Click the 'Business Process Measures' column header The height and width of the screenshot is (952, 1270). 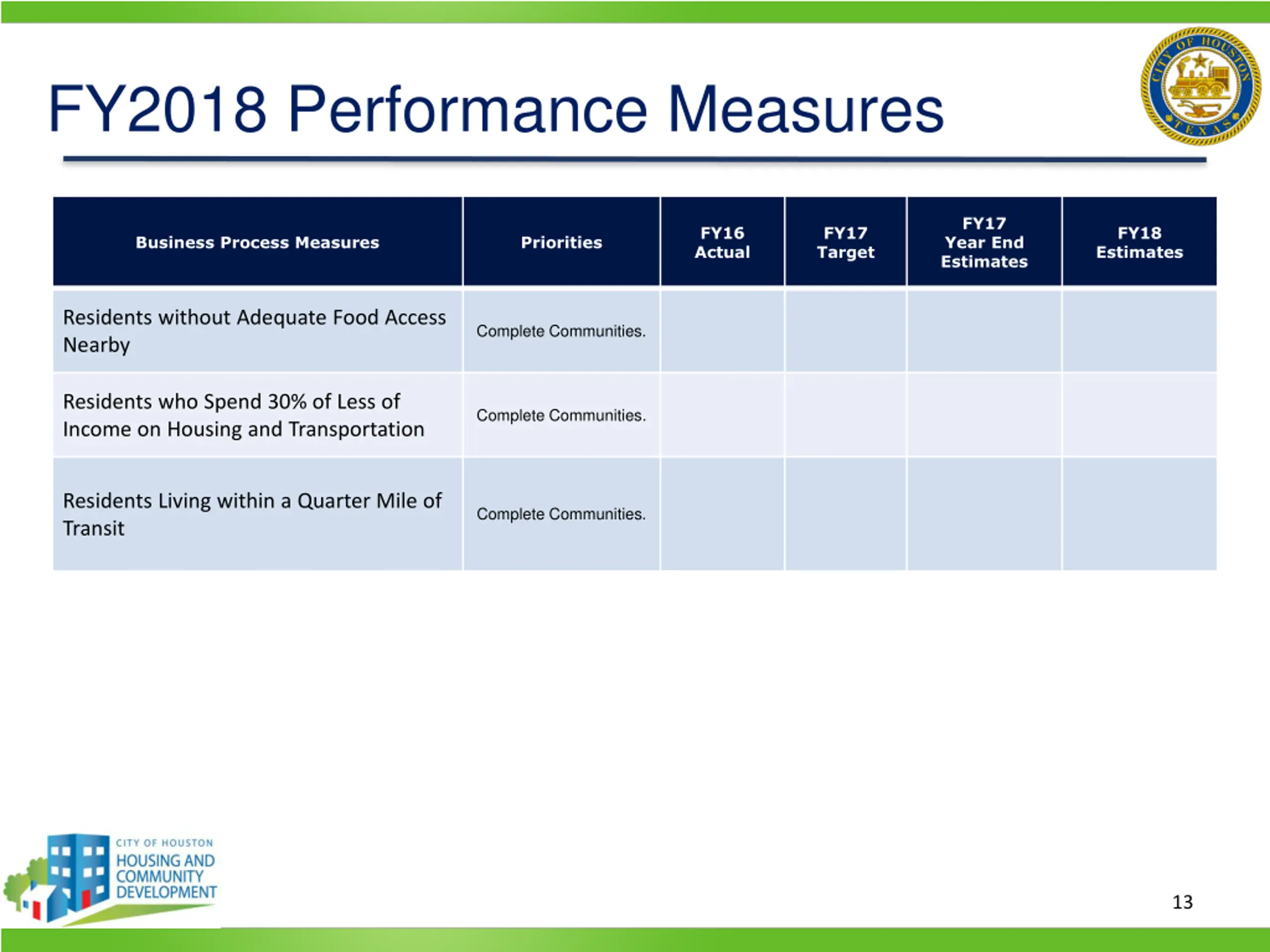tap(257, 241)
